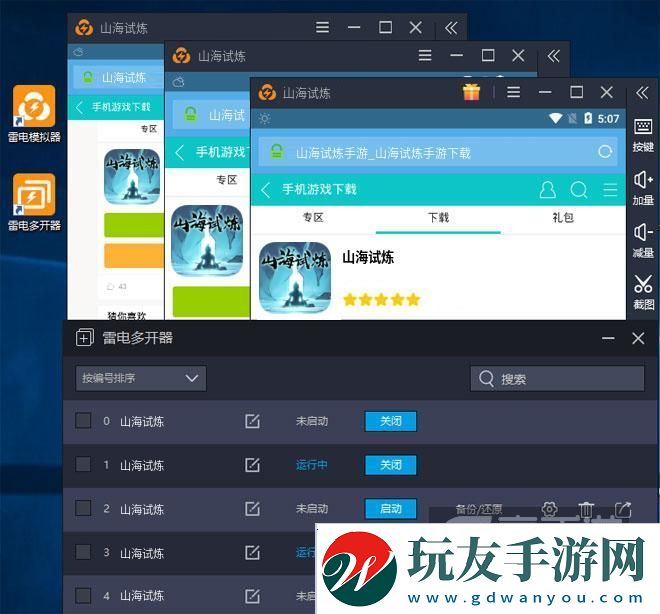The image size is (660, 614).
Task: Tick the checkbox for instance 4 山海试炼
Action: [x=83, y=595]
